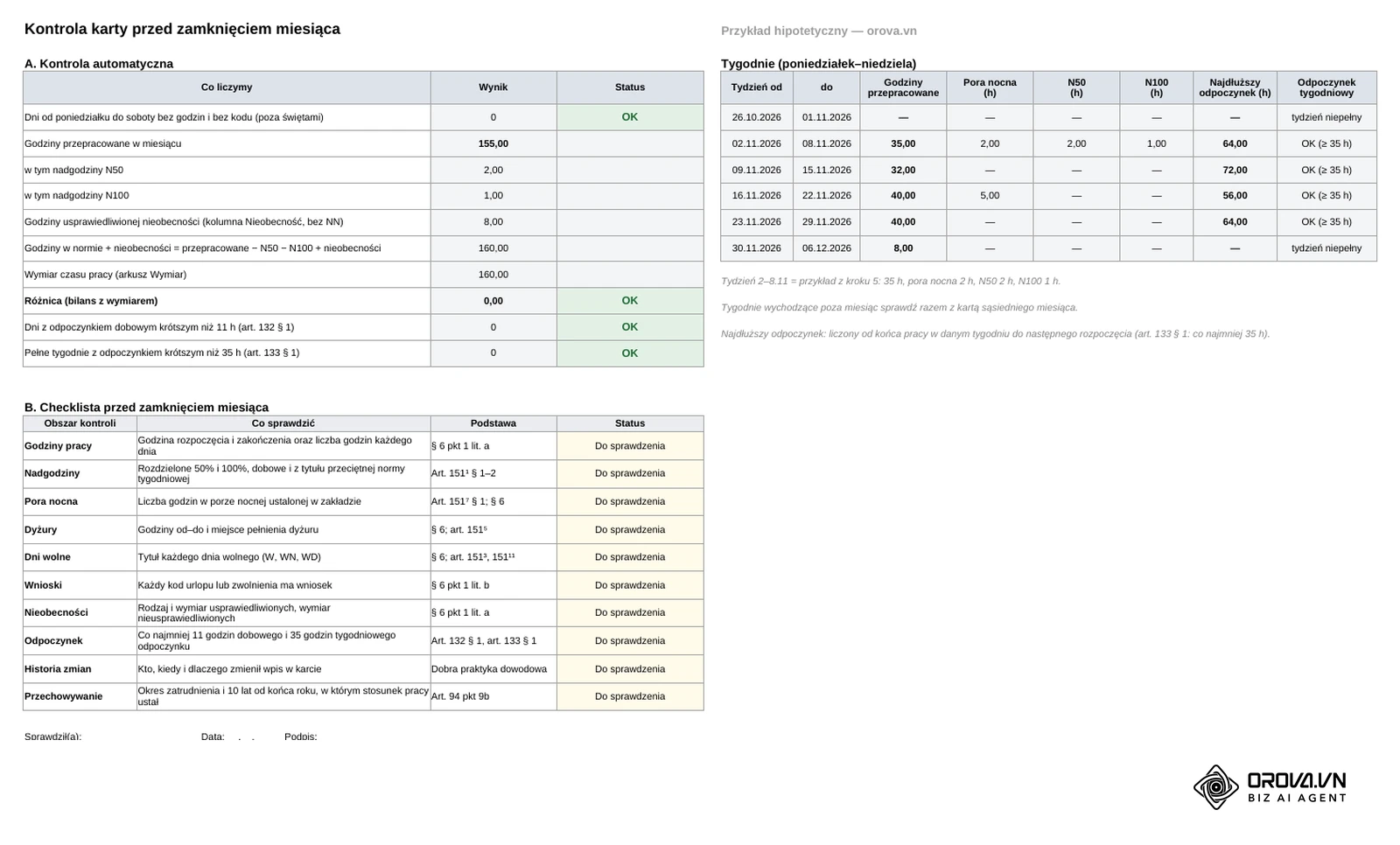
Task: Click the OROVA.VN BIZ AI AGENT wordmark
Action: point(1297,787)
